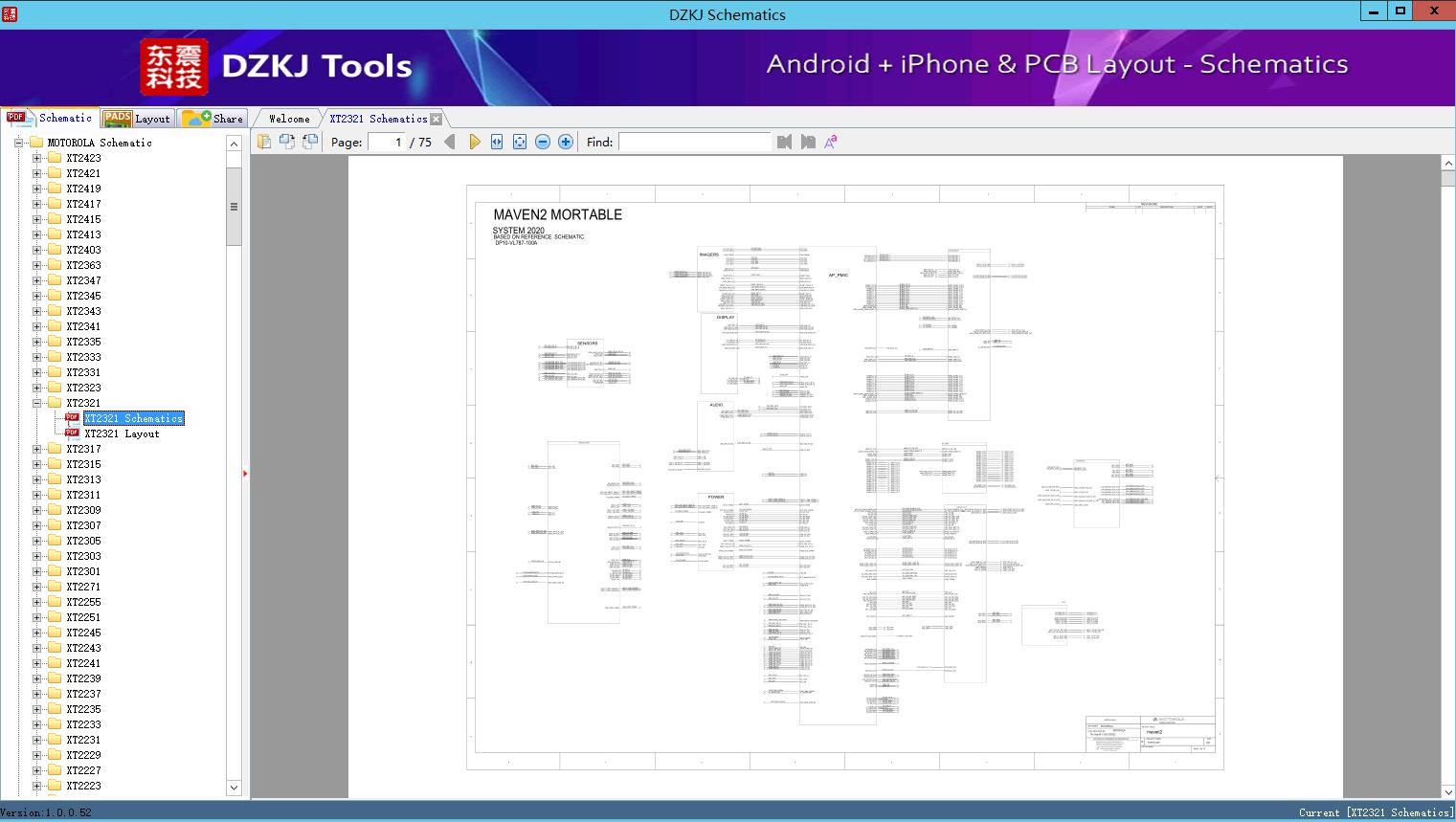Screen dimensions: 1456x822
Task: Click the tree scrollbar up arrow
Action: click(234, 144)
